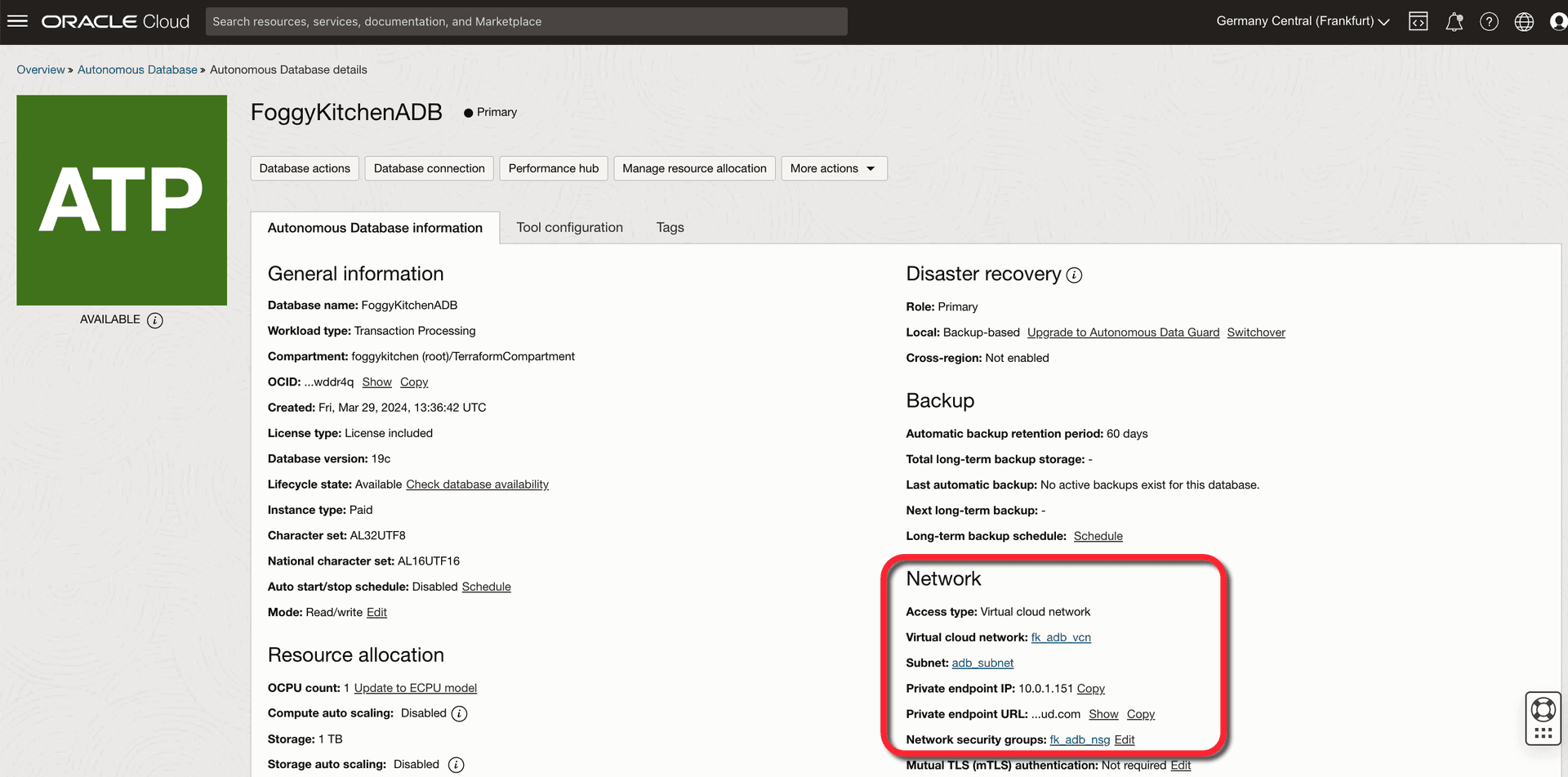The width and height of the screenshot is (1568, 777).
Task: Show the full OCID value
Action: pyautogui.click(x=376, y=382)
